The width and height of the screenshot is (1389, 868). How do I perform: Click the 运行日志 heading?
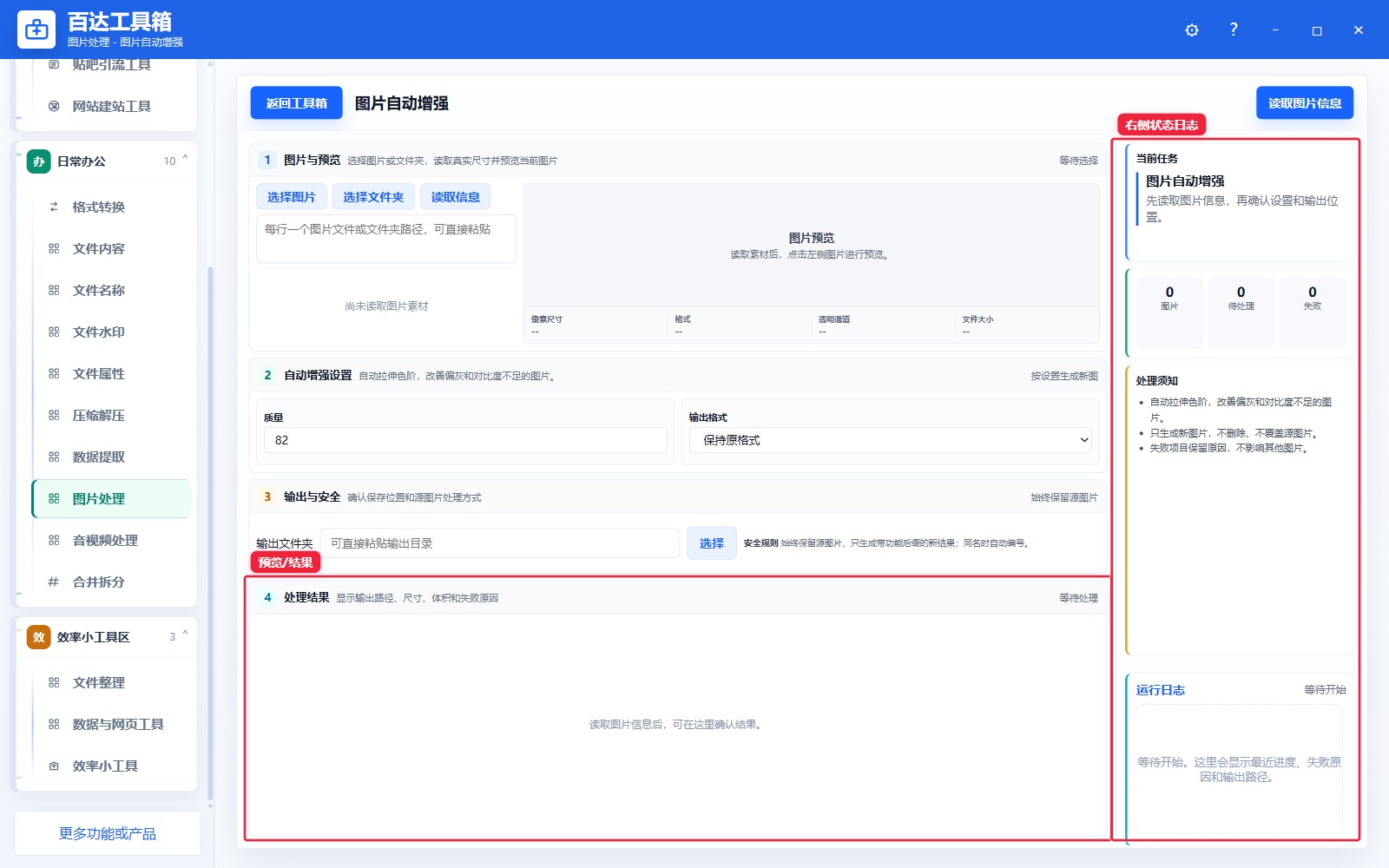[1161, 690]
